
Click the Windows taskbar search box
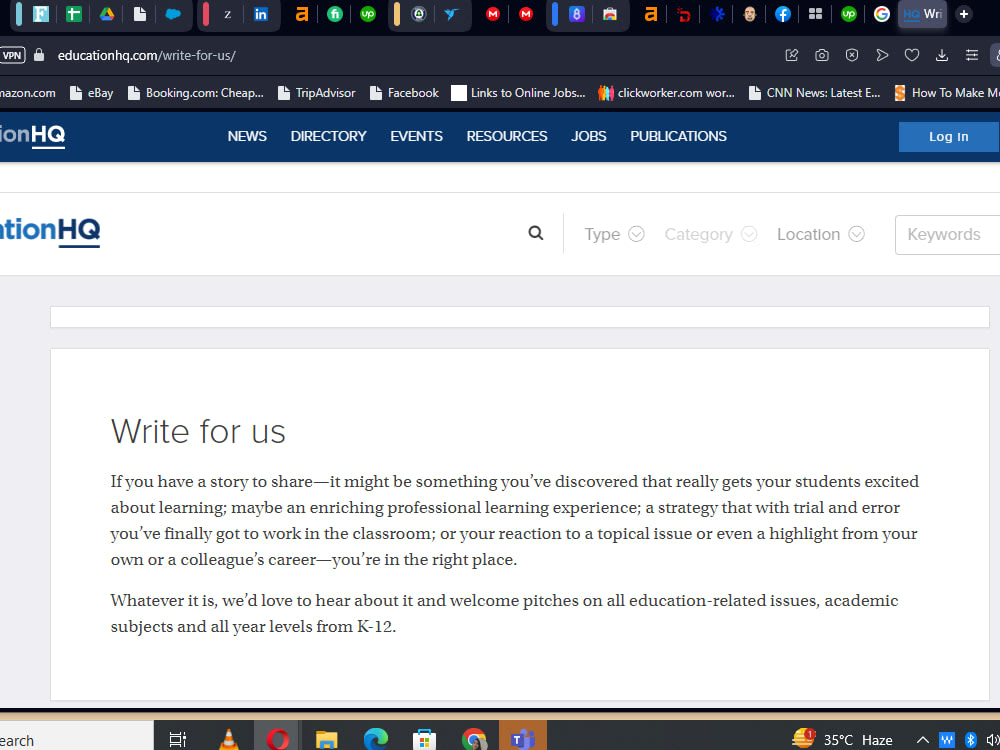click(x=77, y=737)
